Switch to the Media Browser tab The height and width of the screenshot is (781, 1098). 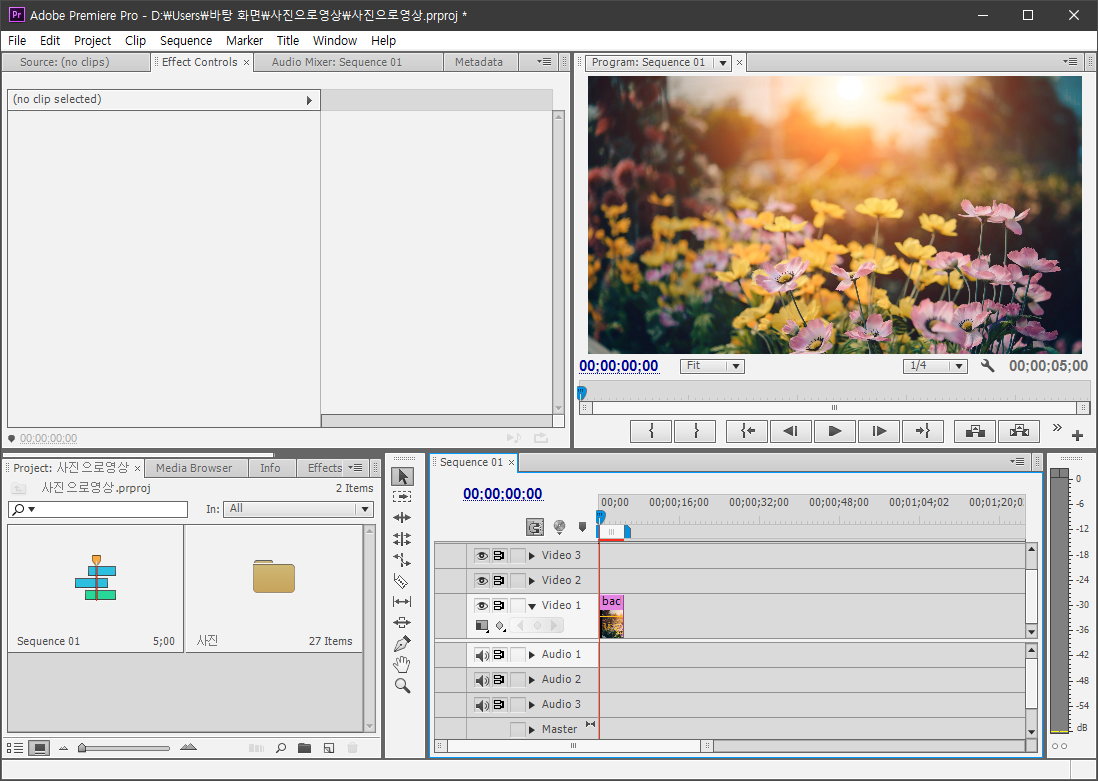(x=194, y=468)
